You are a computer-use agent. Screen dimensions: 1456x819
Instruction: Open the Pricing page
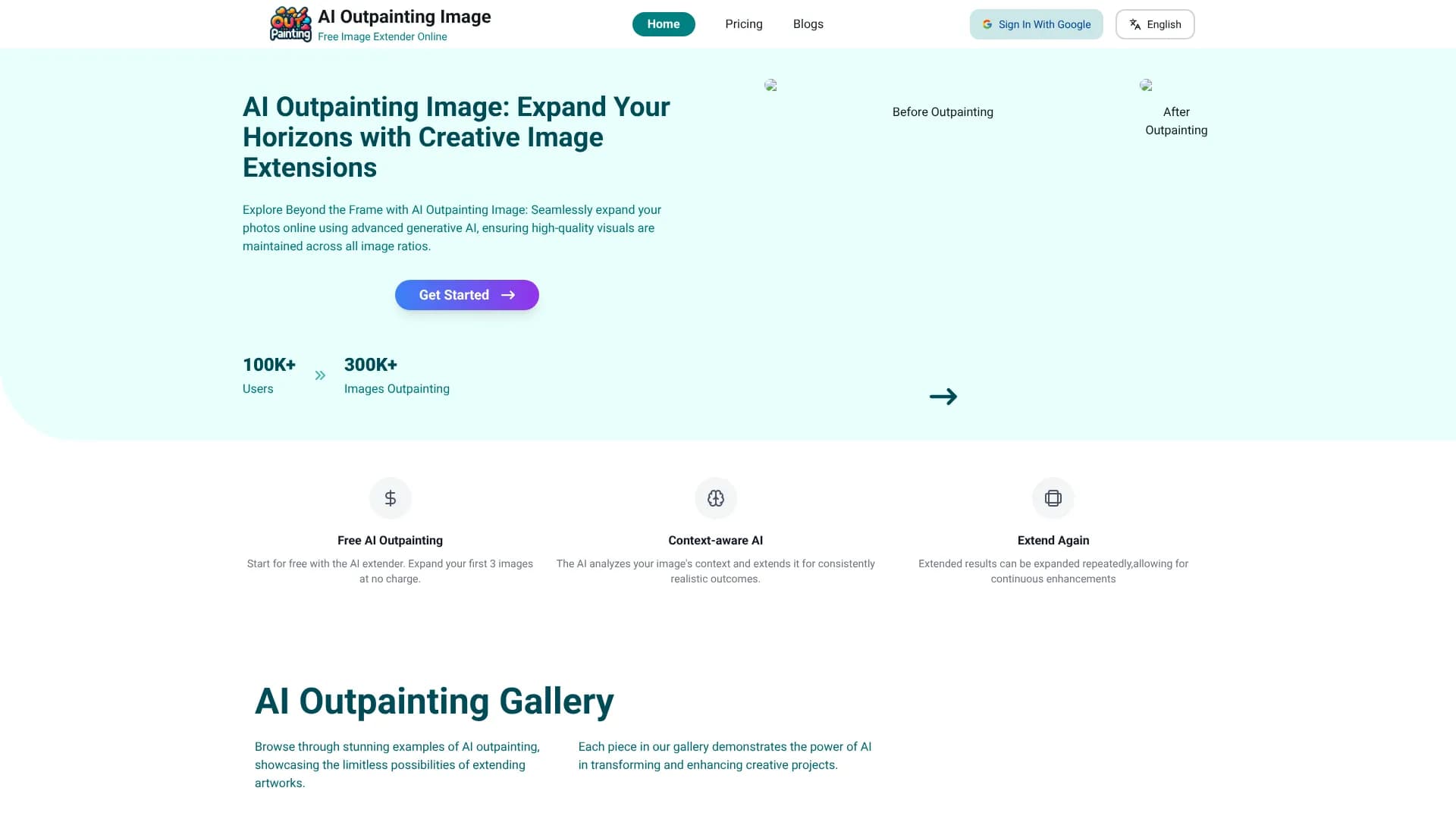click(743, 24)
